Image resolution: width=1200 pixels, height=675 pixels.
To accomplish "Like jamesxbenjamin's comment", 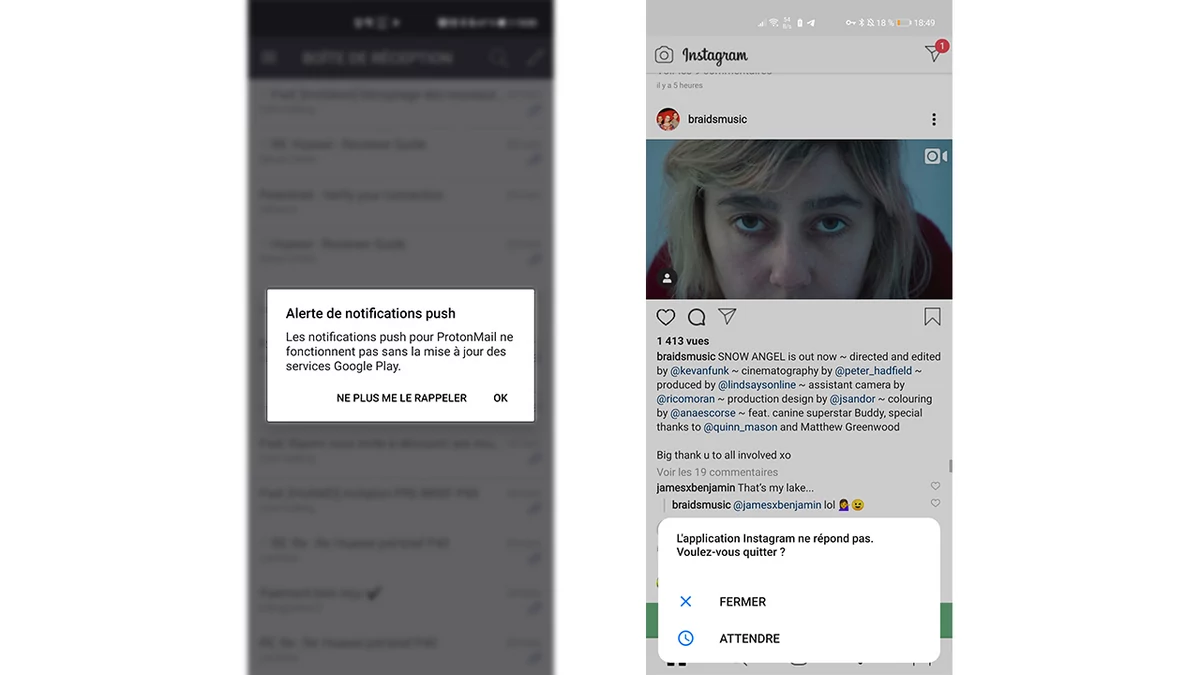I will pyautogui.click(x=935, y=487).
